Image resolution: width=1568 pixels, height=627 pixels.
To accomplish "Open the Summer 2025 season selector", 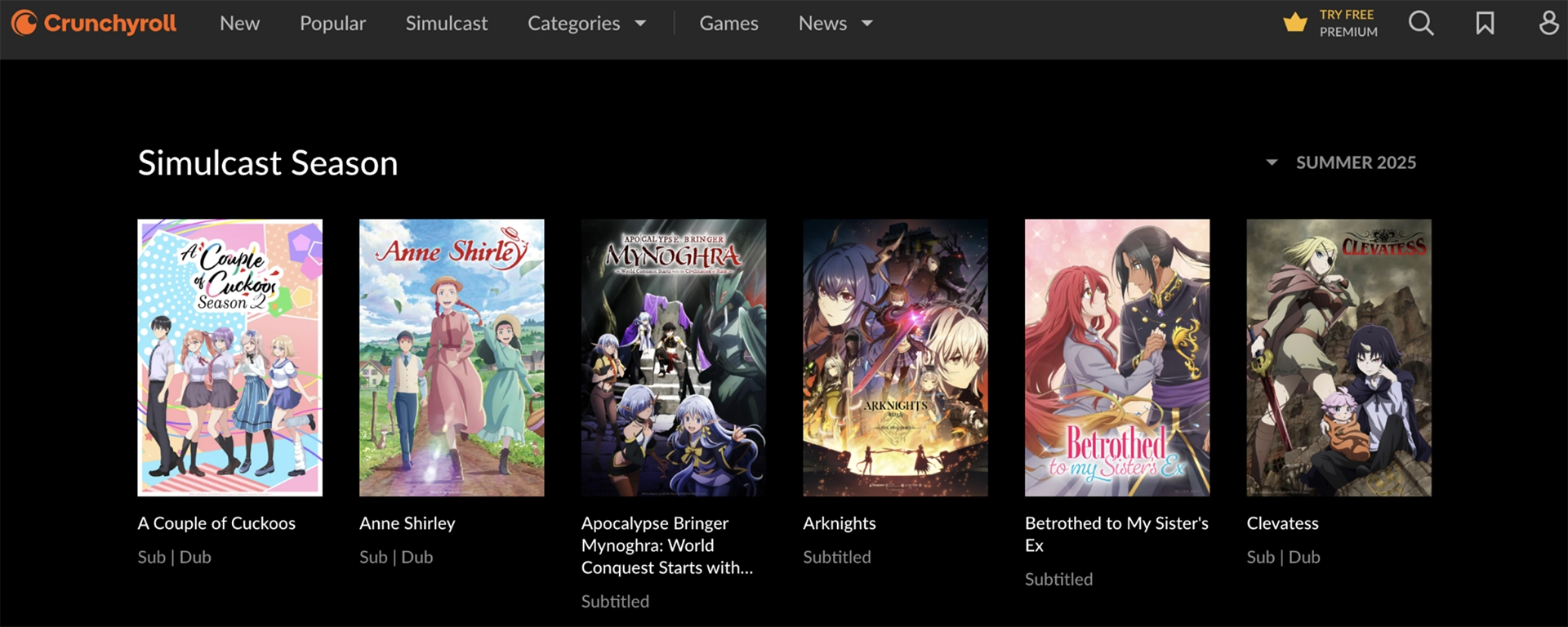I will click(1341, 162).
